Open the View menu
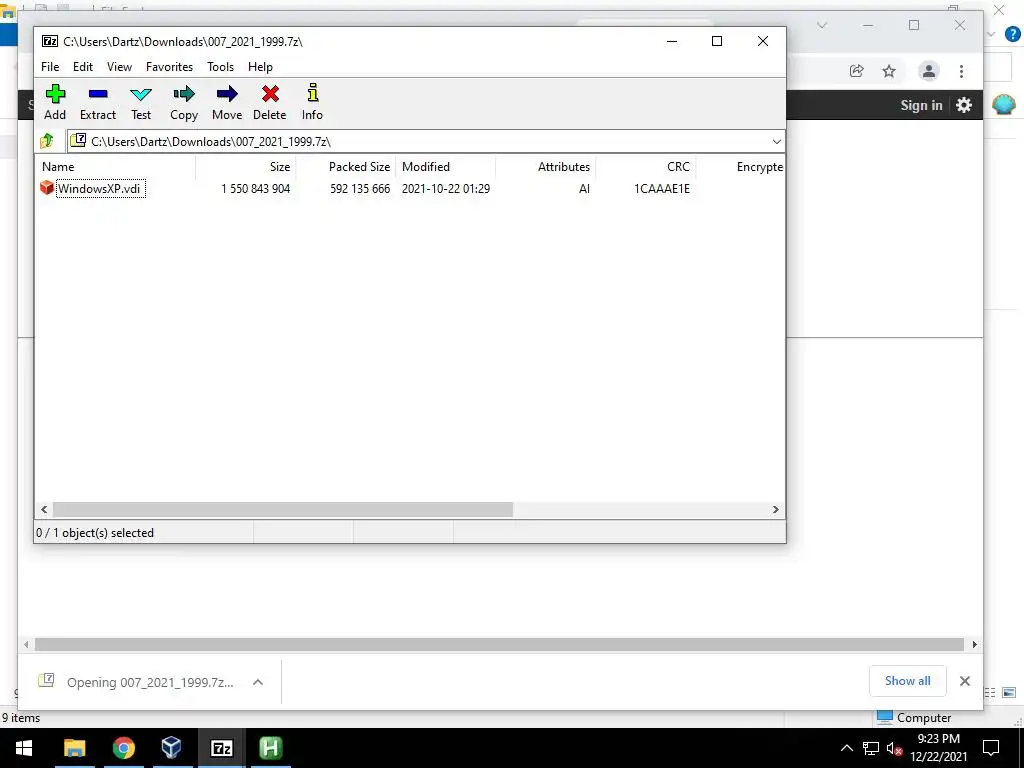Image resolution: width=1024 pixels, height=768 pixels. (x=120, y=67)
